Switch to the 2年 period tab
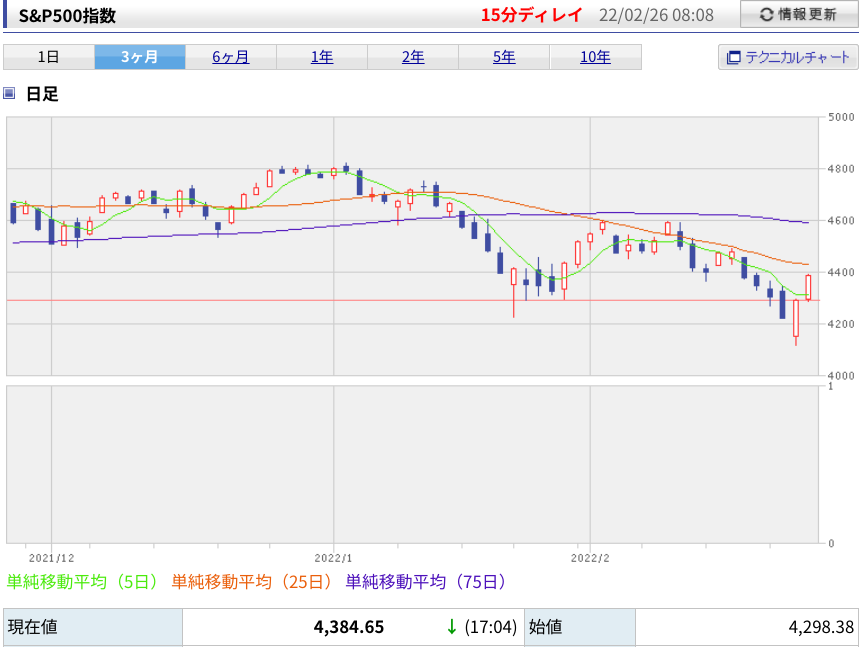Image resolution: width=860 pixels, height=647 pixels. tap(413, 57)
